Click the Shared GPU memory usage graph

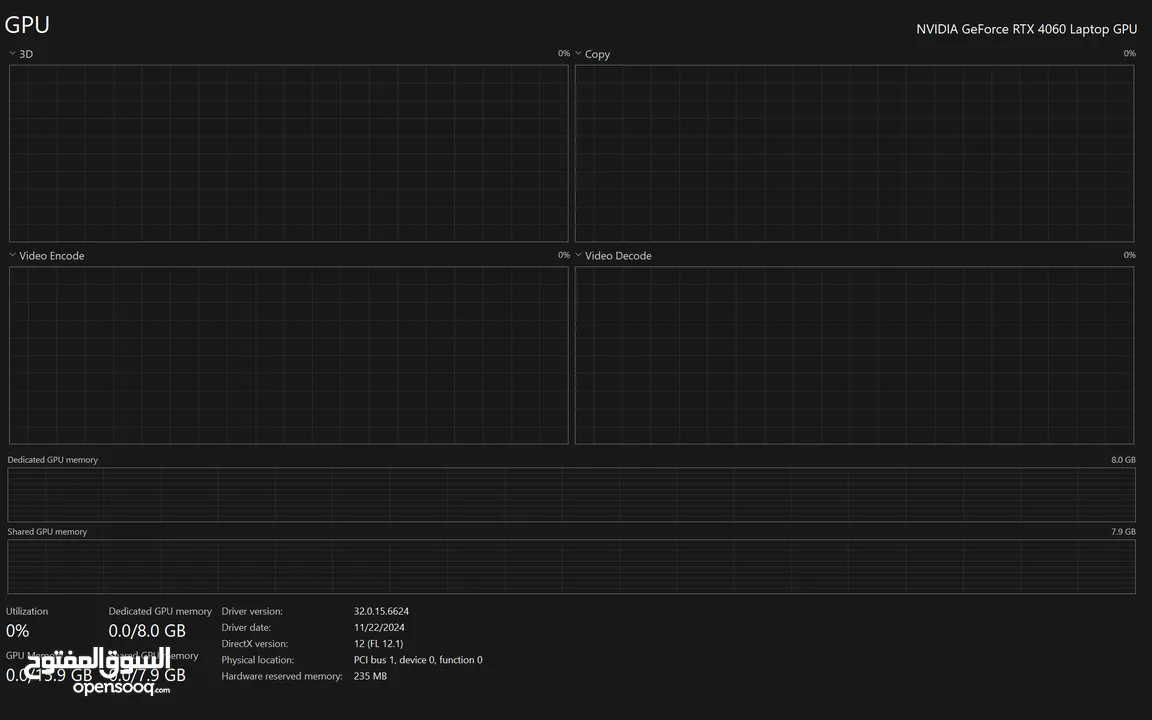pos(572,566)
